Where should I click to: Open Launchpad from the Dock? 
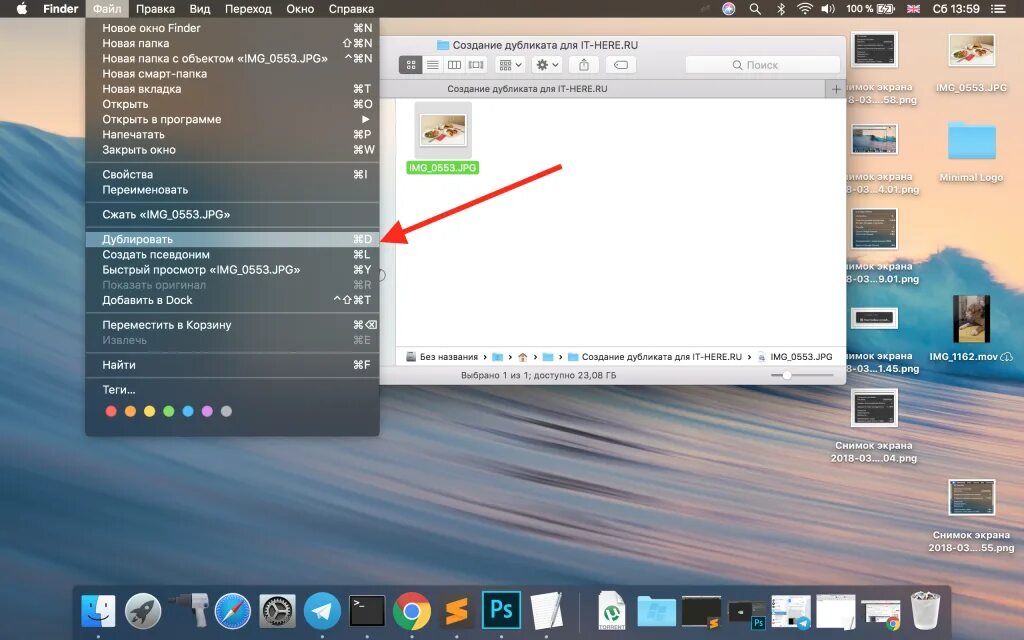click(x=143, y=612)
